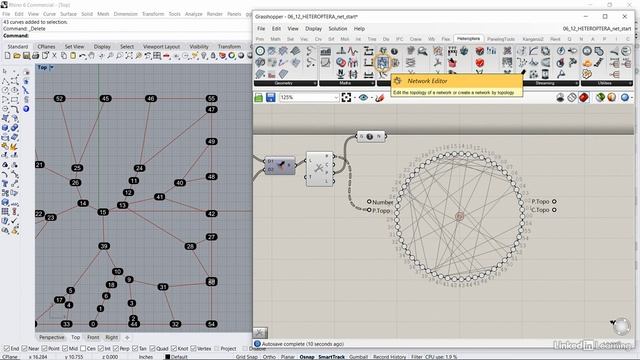Open the Default layer dropdown in status bar

coord(176,357)
